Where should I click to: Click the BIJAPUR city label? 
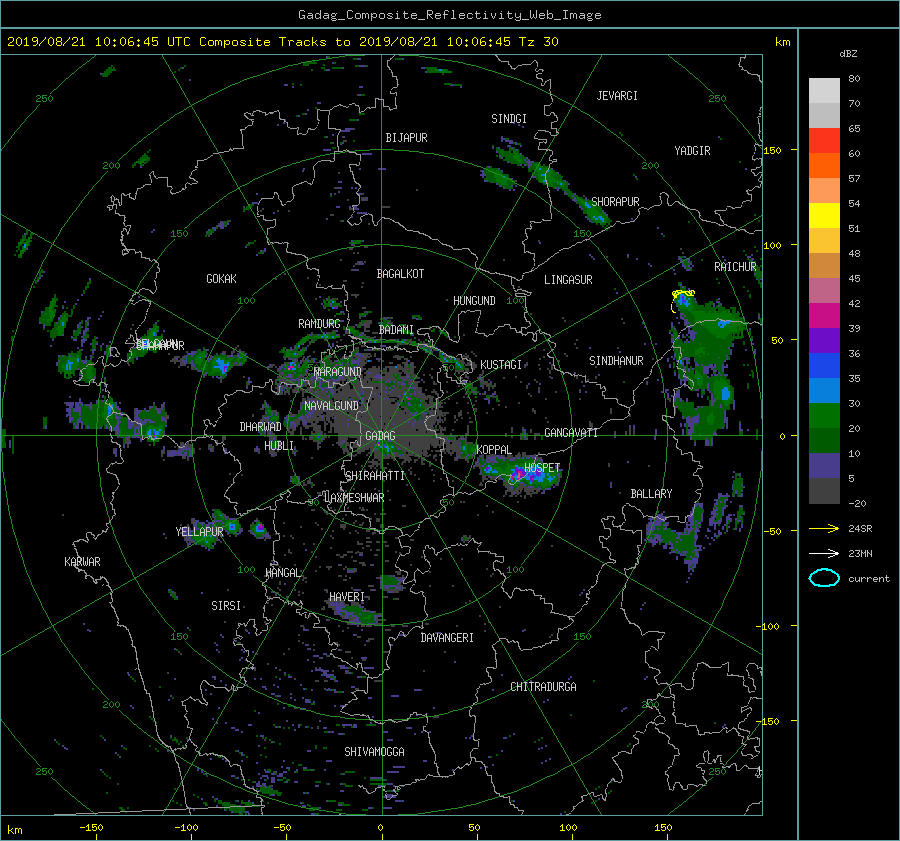406,138
